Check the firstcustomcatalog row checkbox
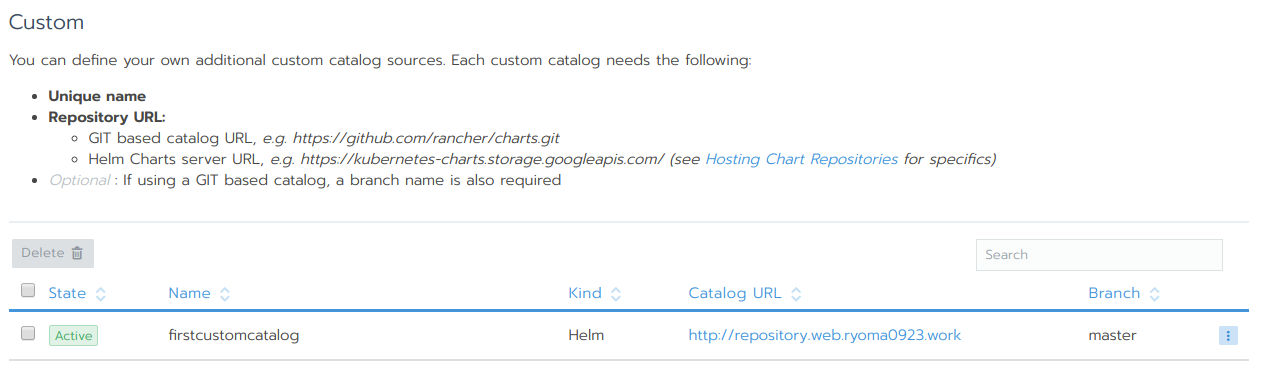 pyautogui.click(x=28, y=334)
